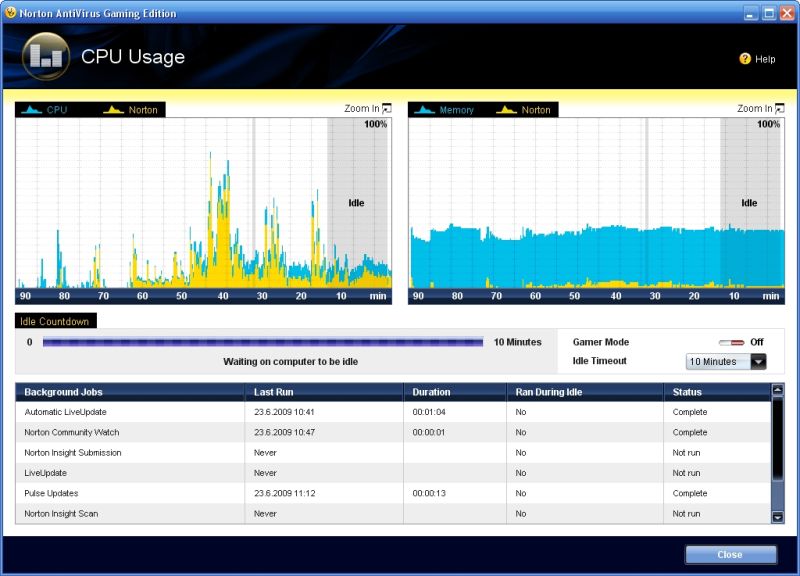This screenshot has height=576, width=800.
Task: Click the blue CPU legend icon
Action: pyautogui.click(x=32, y=110)
